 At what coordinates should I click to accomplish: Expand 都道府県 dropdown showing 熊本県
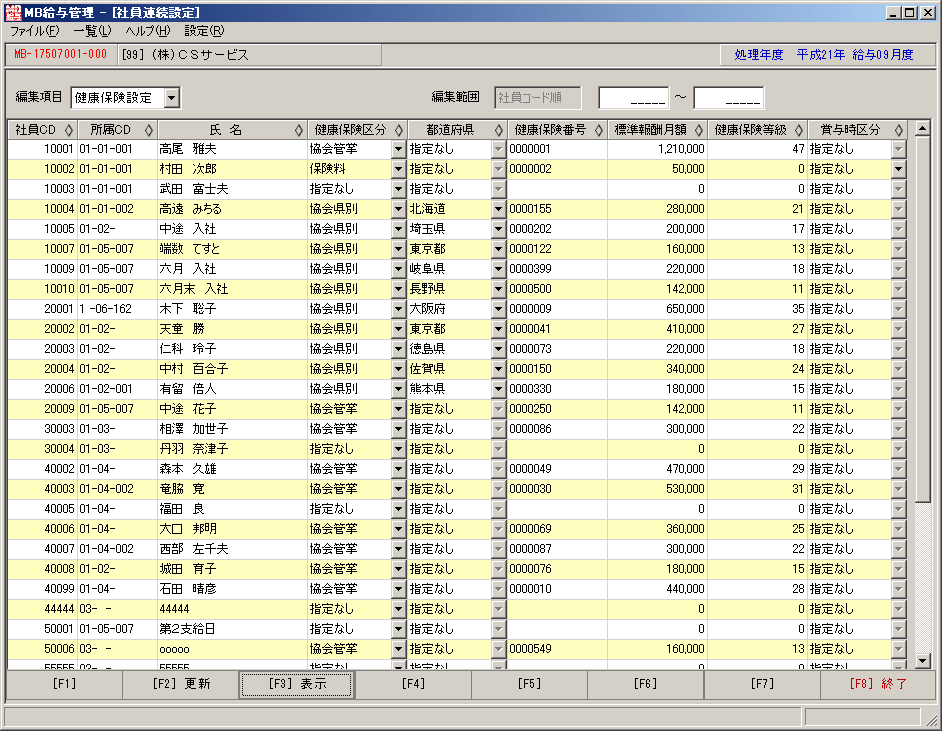coord(498,389)
